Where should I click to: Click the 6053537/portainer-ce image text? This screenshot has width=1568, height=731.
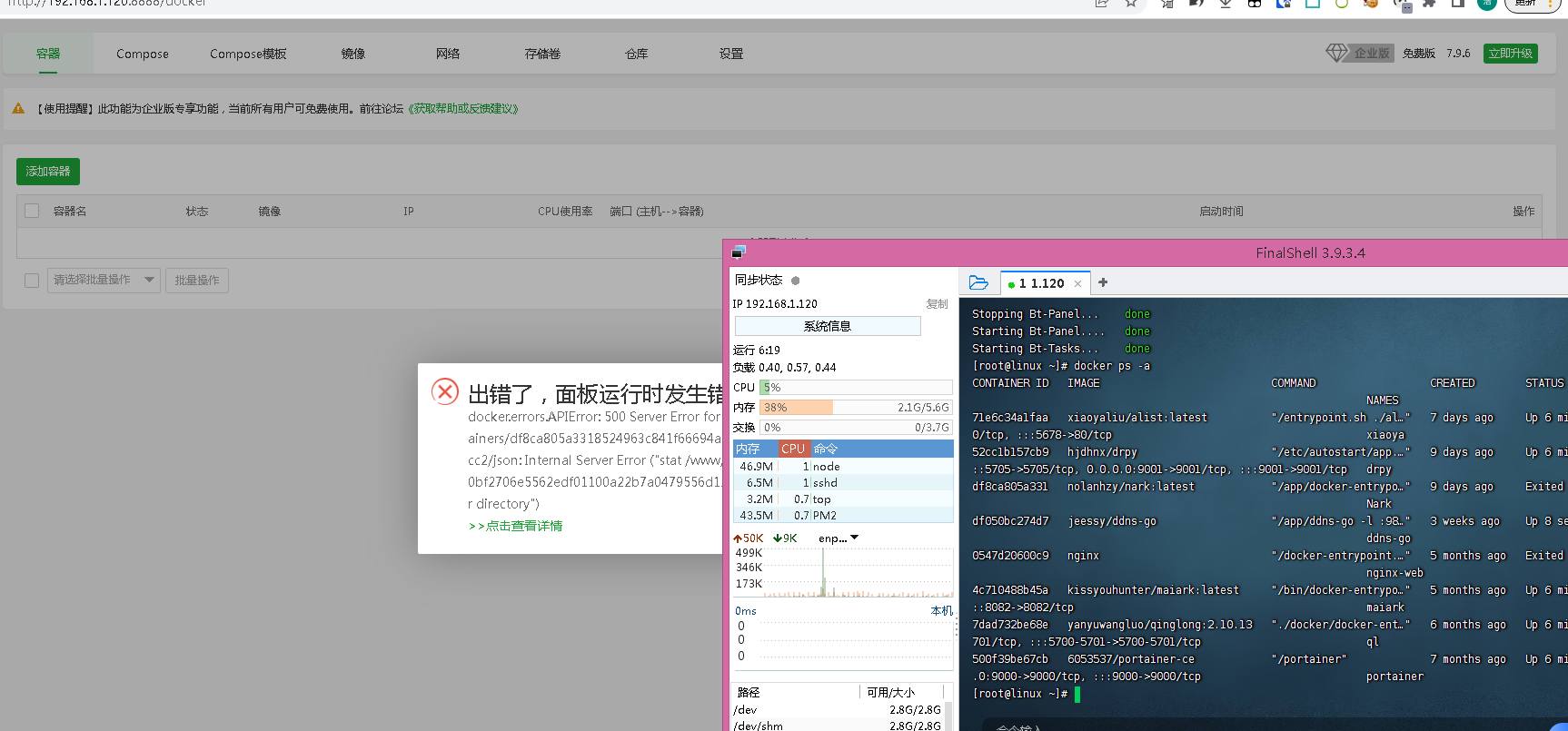tap(1130, 659)
